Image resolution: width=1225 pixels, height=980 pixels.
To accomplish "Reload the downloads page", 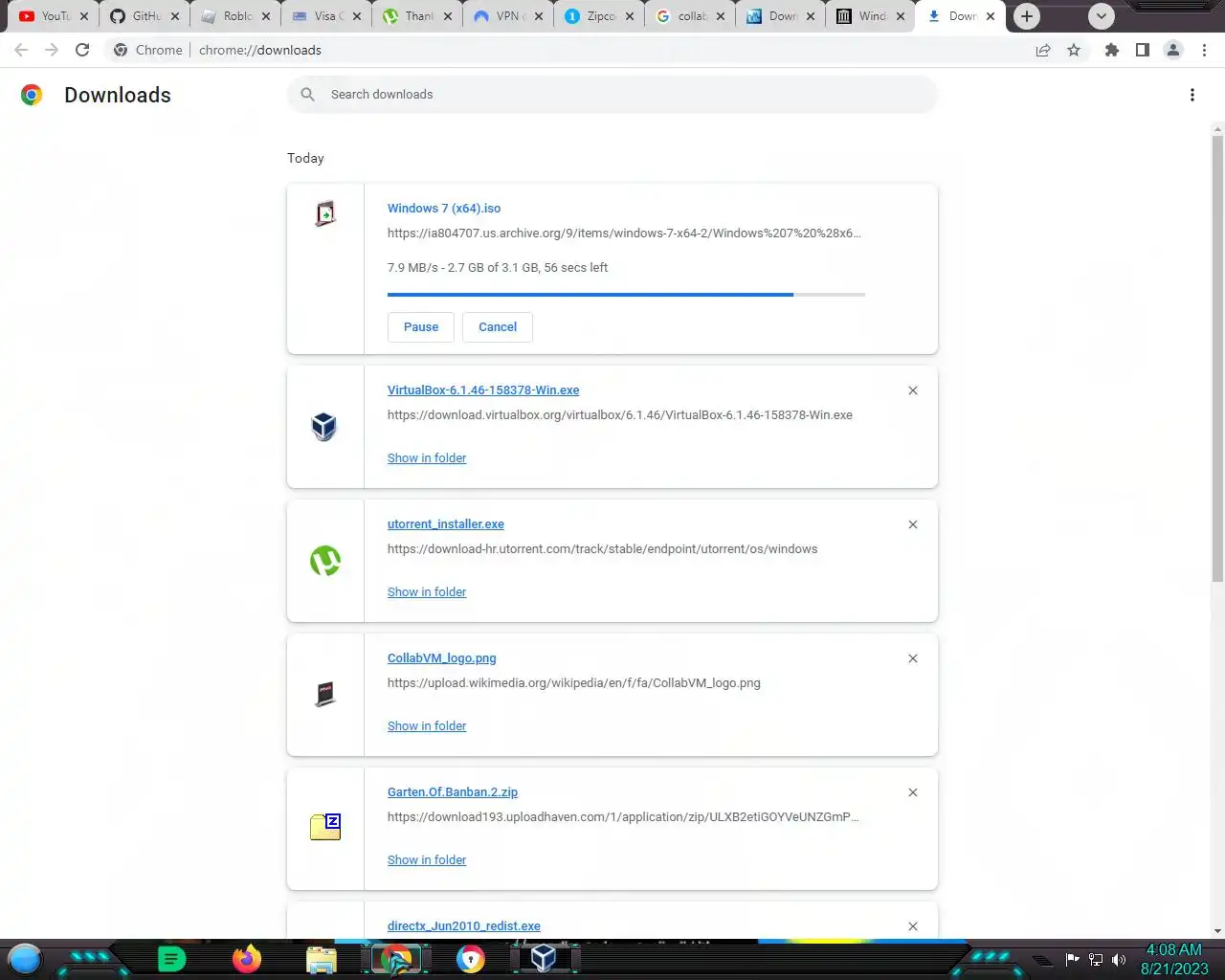I will 82,50.
